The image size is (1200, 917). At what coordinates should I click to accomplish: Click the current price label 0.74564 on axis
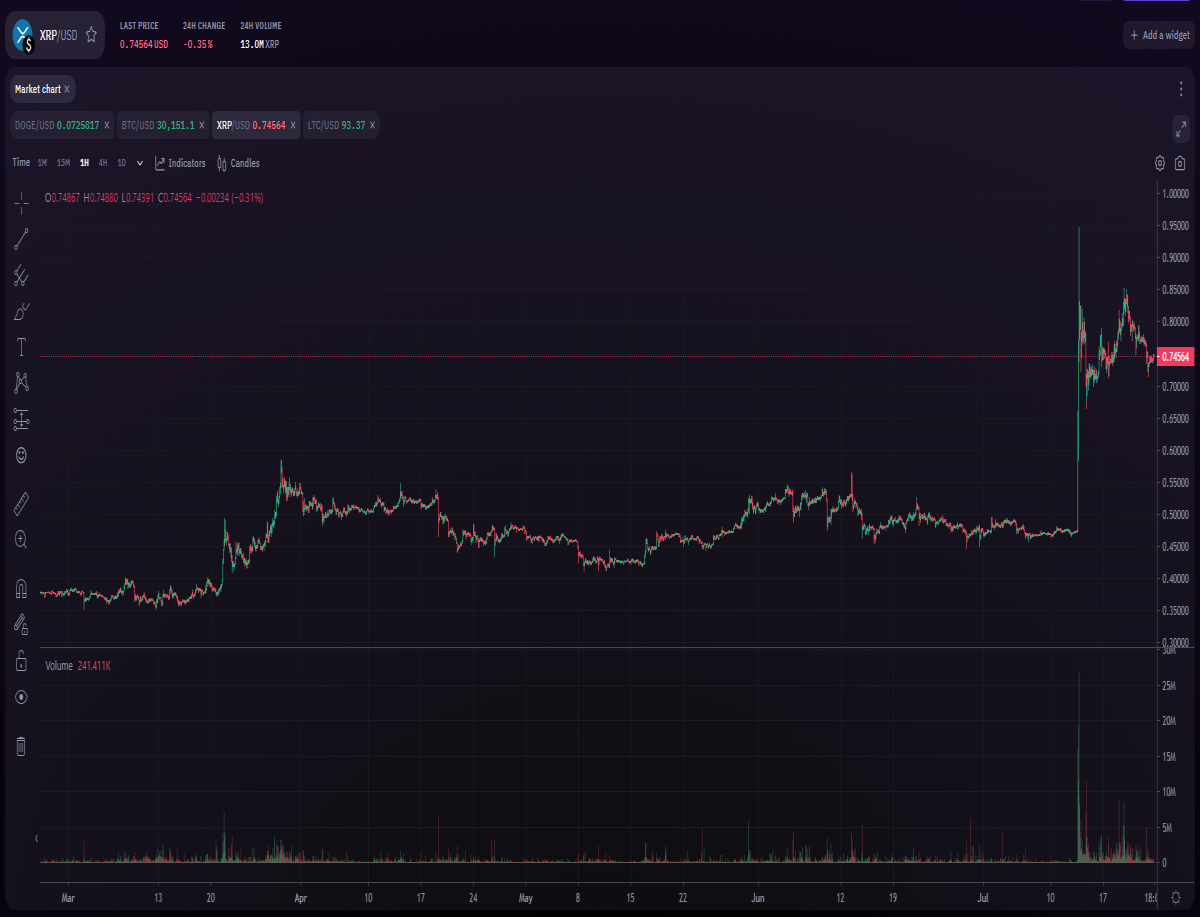(1177, 356)
